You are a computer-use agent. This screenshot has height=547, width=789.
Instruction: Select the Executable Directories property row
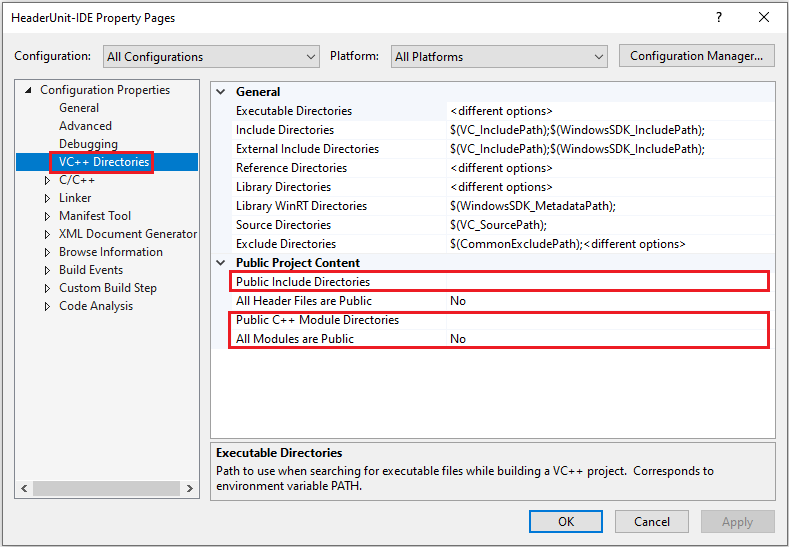[503, 111]
